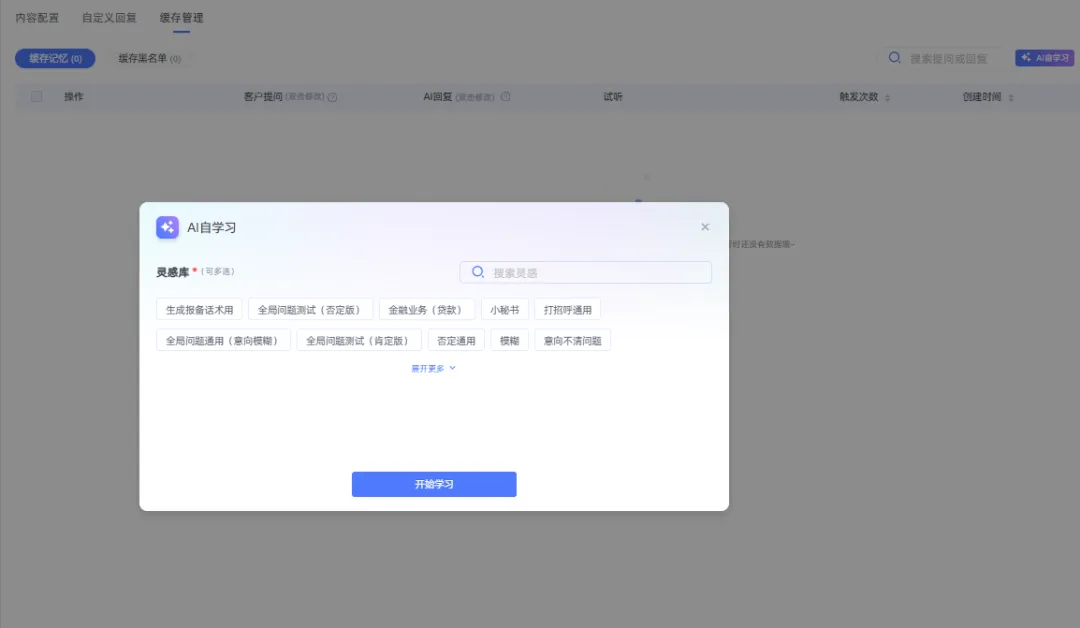The height and width of the screenshot is (628, 1080).
Task: Click the 开始学习 button
Action: pos(434,484)
